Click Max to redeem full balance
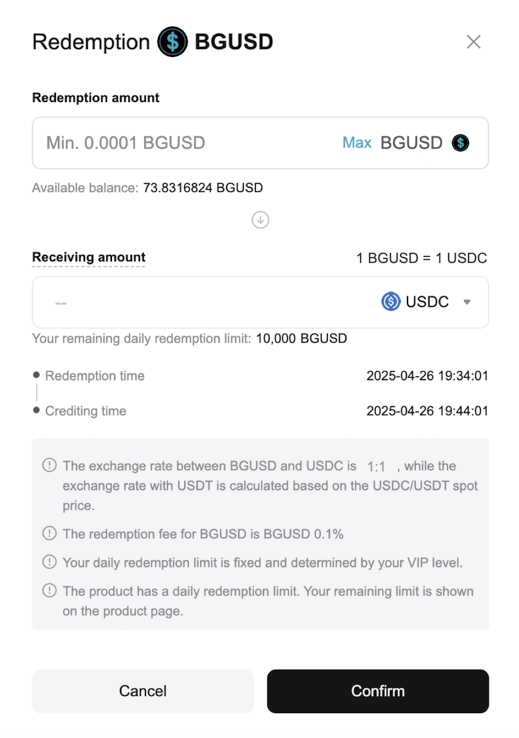Screen dimensions: 519x738 pos(357,143)
